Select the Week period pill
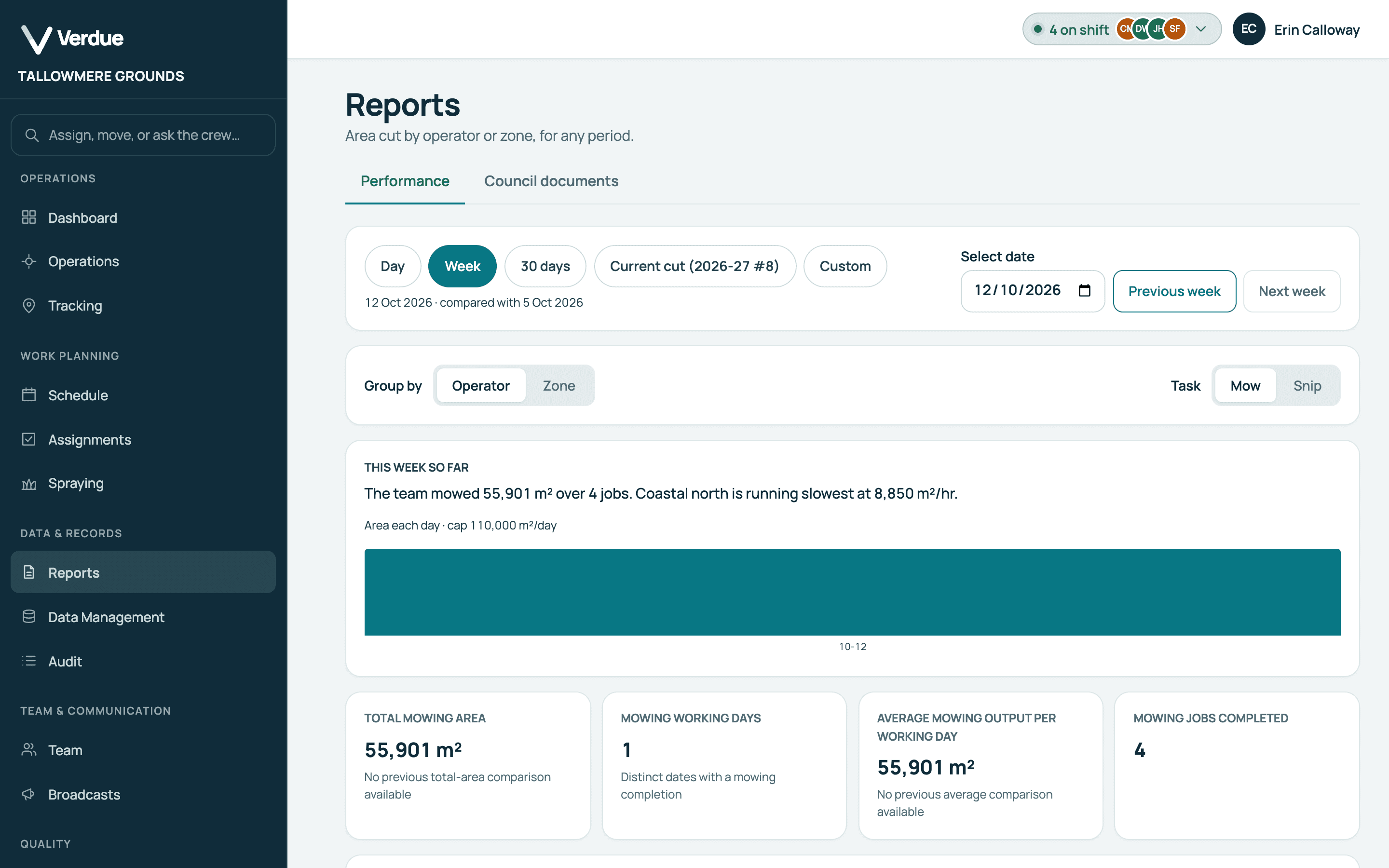1389x868 pixels. [463, 266]
